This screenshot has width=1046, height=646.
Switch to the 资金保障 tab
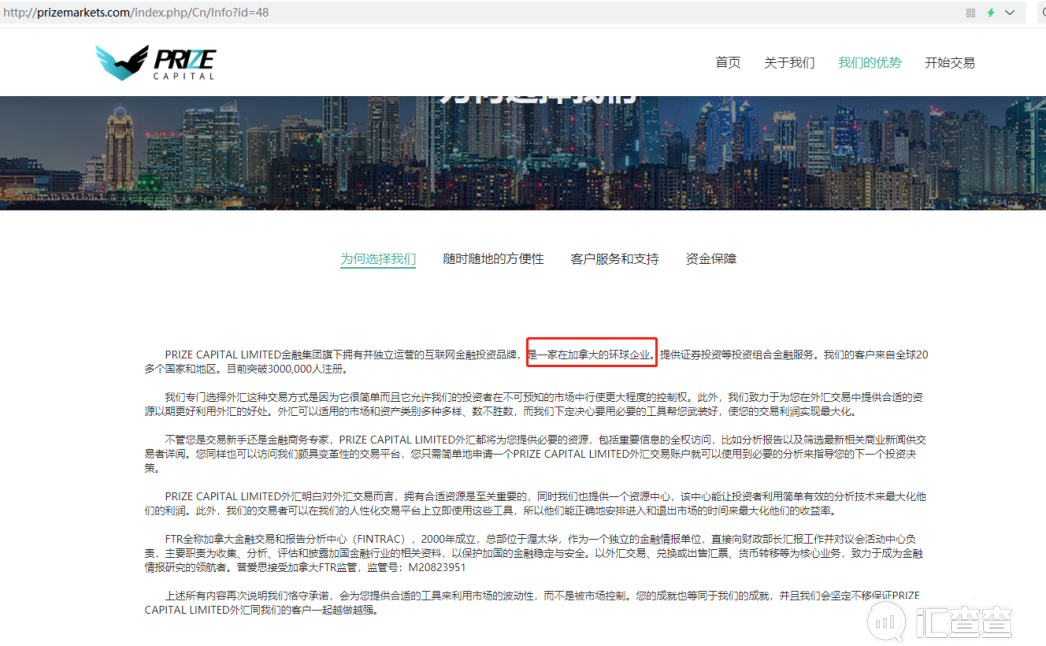(x=711, y=259)
